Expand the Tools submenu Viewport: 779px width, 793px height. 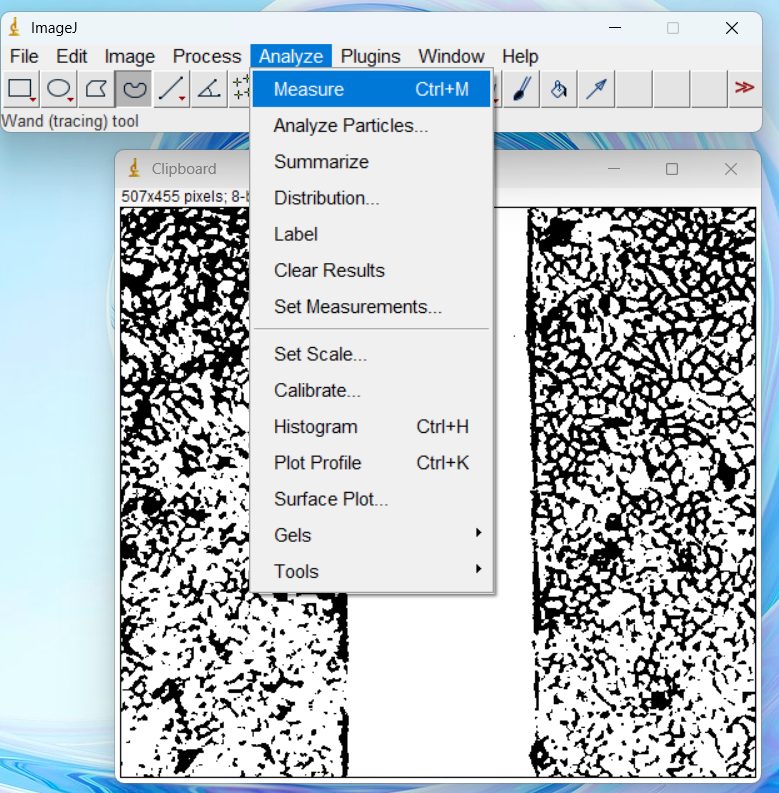[x=371, y=571]
